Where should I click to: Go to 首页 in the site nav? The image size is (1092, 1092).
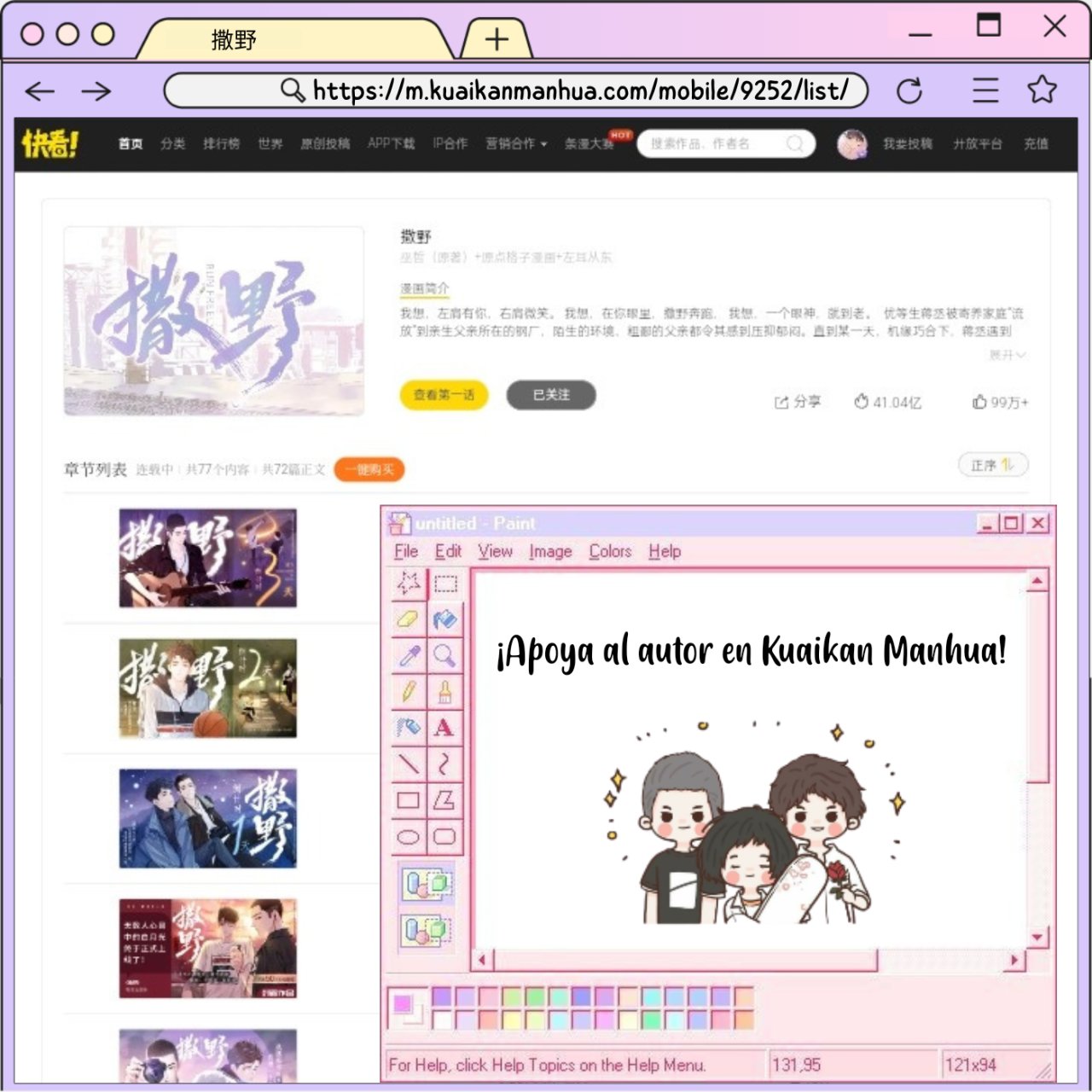[131, 143]
